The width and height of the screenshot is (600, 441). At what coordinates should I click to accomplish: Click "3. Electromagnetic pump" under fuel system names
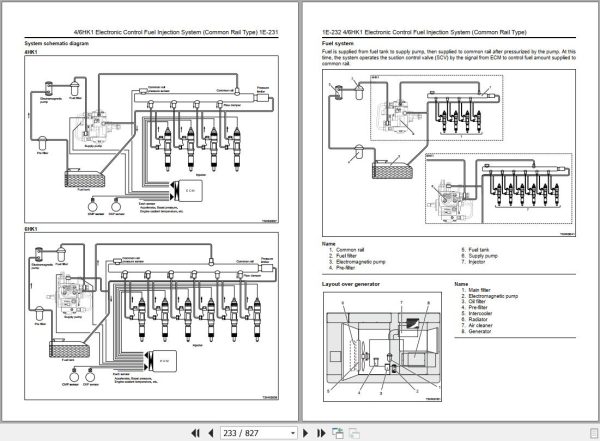357,262
